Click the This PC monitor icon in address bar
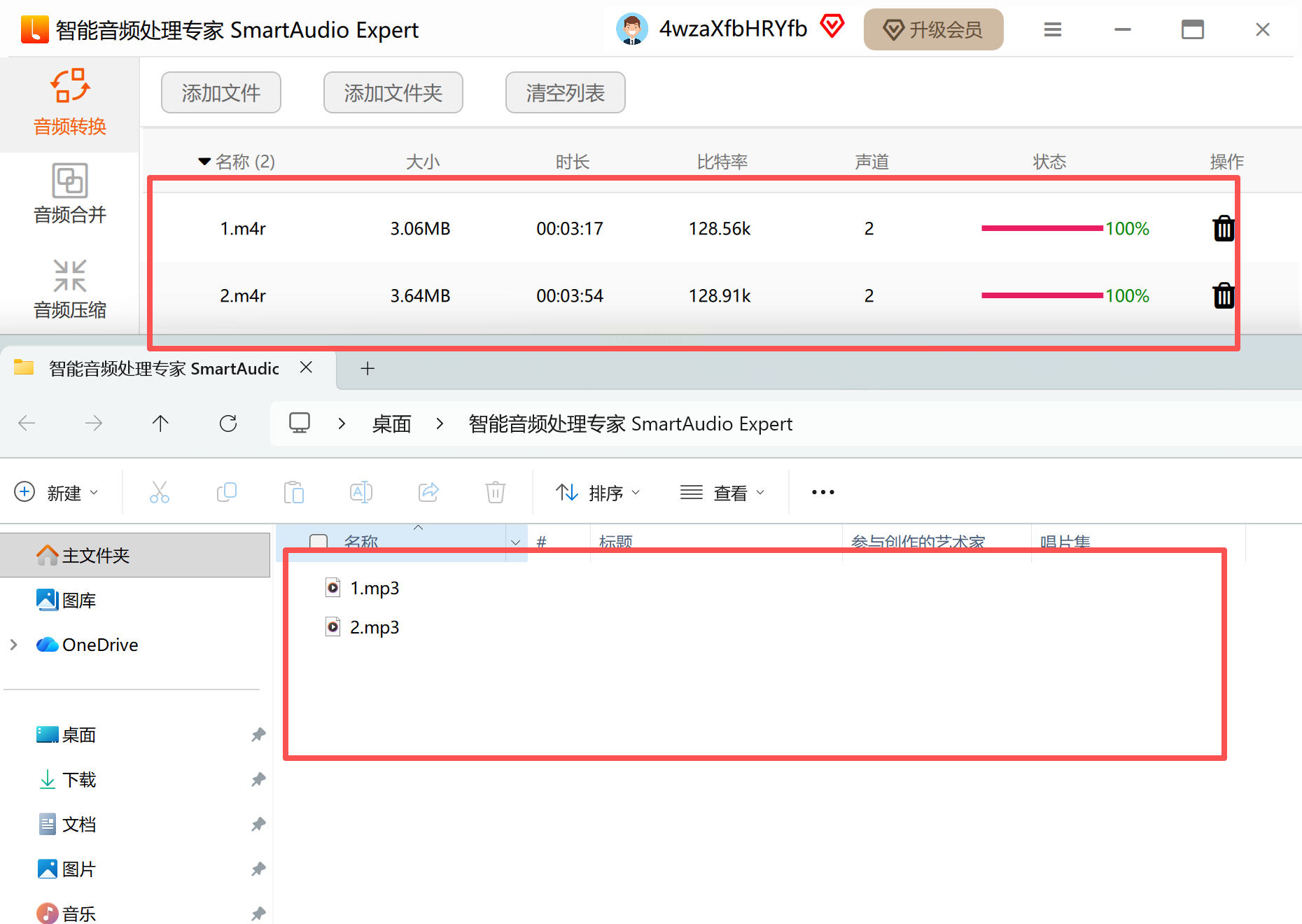Viewport: 1302px width, 924px height. pyautogui.click(x=300, y=423)
